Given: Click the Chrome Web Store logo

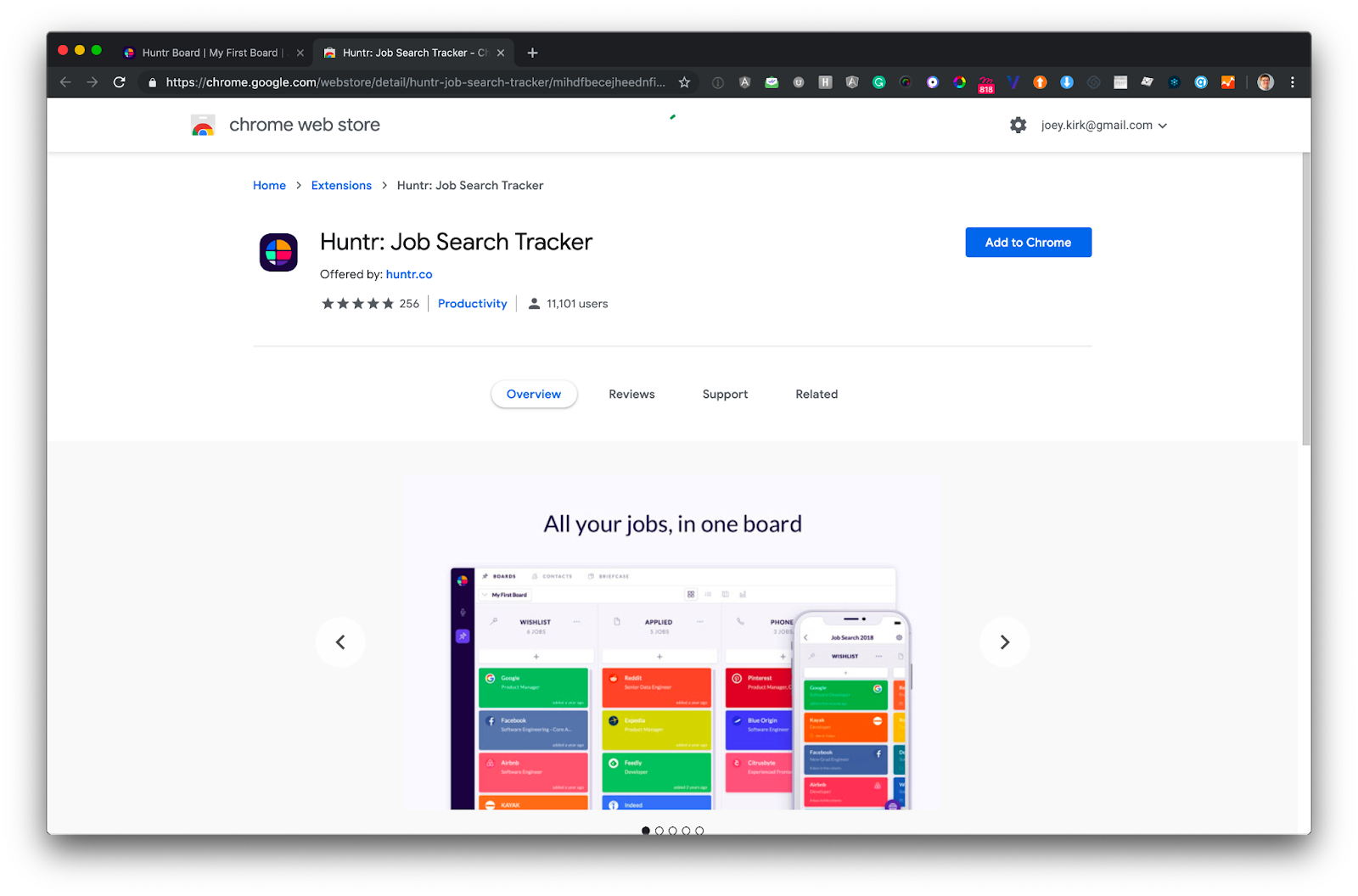Looking at the screenshot, I should (203, 126).
